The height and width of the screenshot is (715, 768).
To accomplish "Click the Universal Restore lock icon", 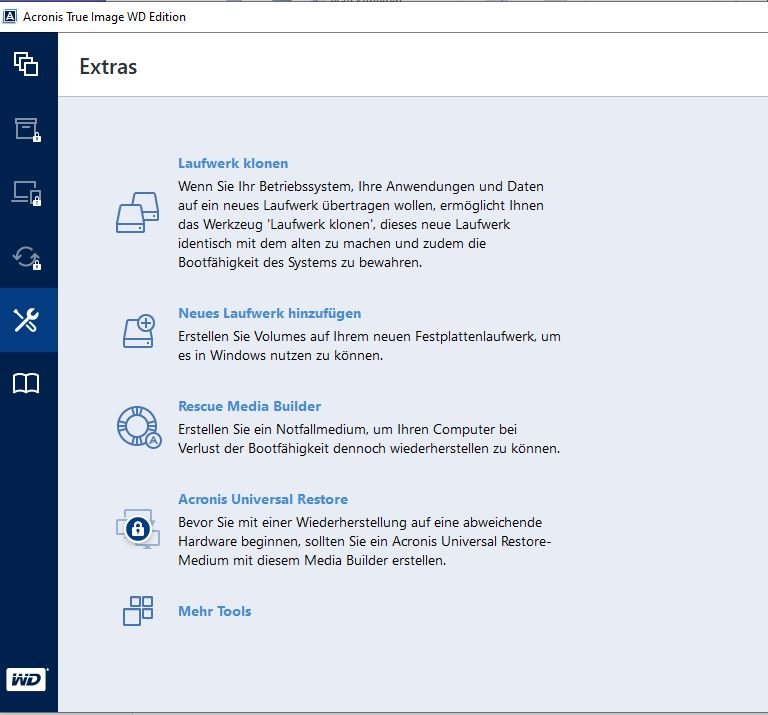I will coord(138,529).
